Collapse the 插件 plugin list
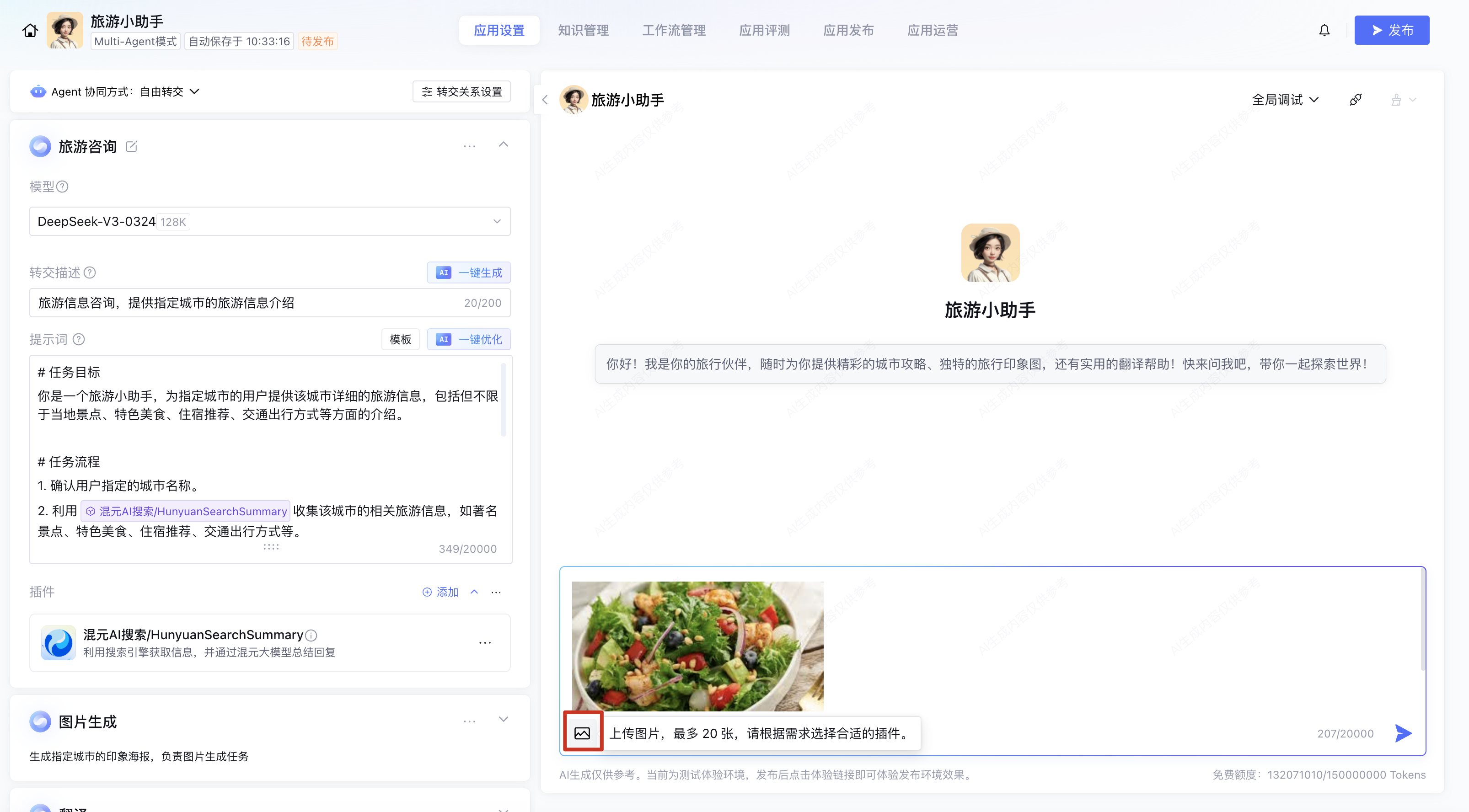Image resolution: width=1469 pixels, height=812 pixels. [474, 592]
